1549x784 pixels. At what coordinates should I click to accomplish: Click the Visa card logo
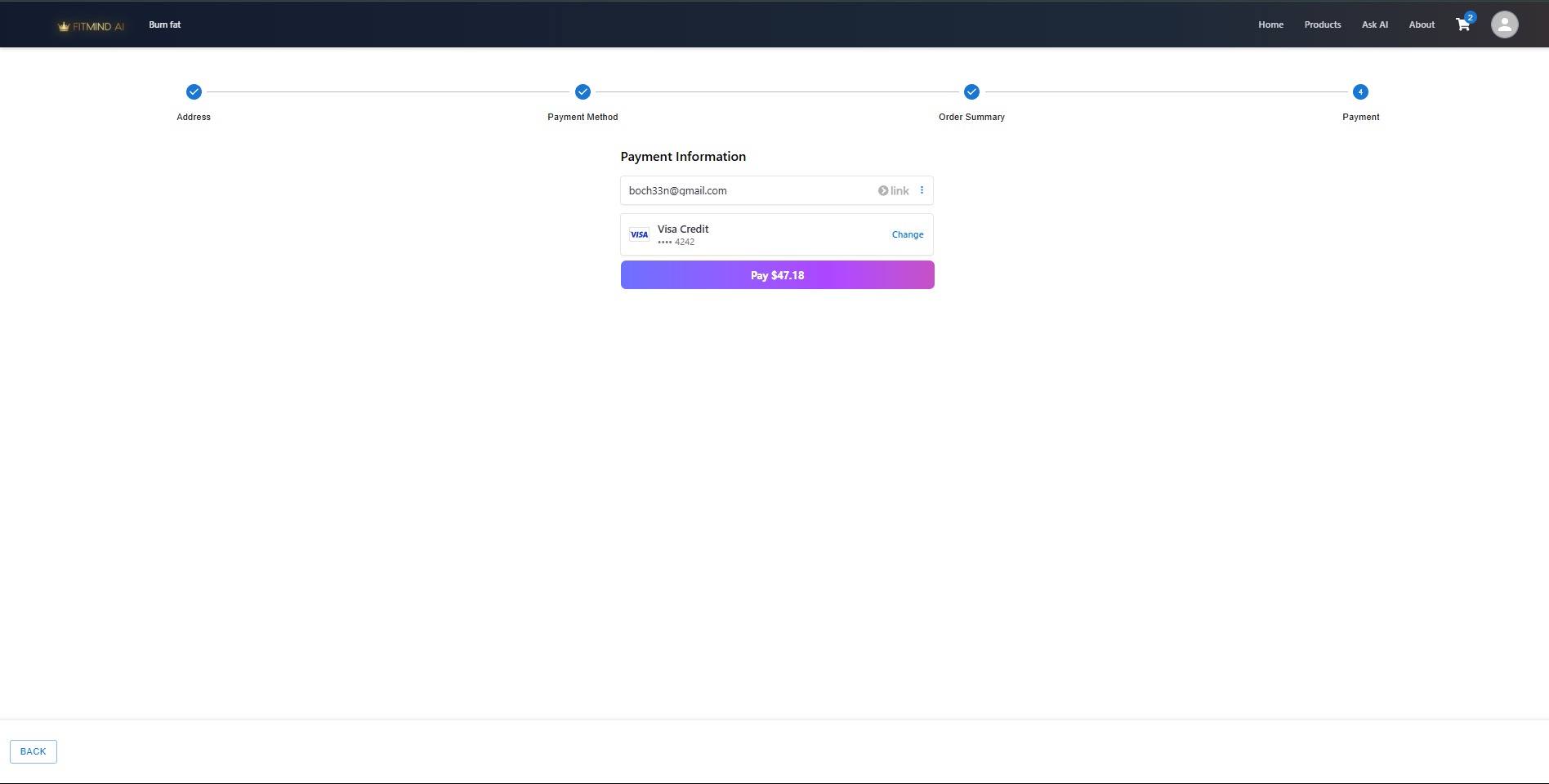(639, 234)
